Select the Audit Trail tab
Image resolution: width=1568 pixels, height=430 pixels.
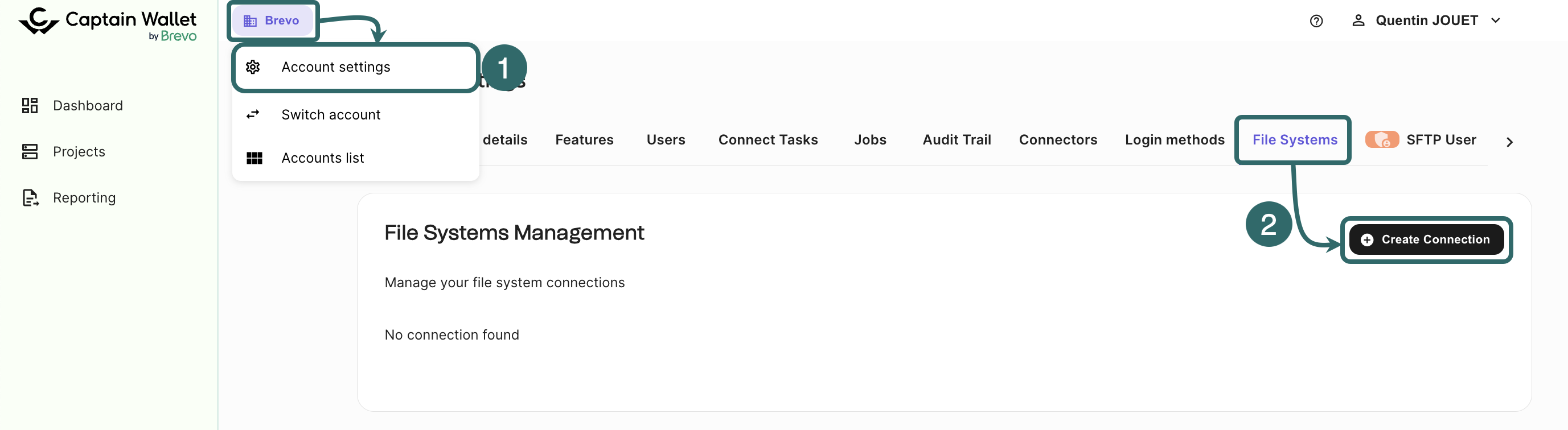click(x=957, y=140)
